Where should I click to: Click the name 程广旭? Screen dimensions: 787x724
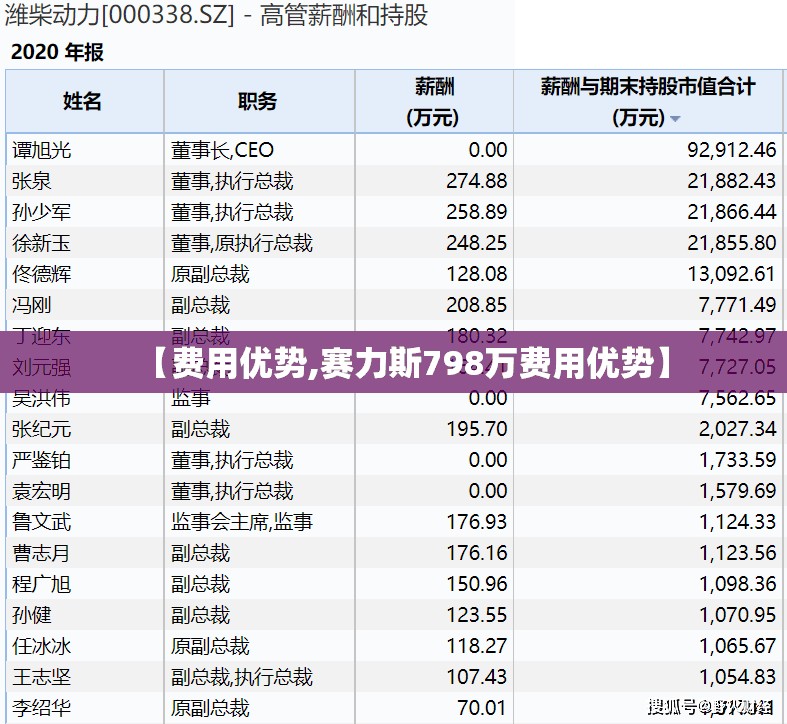42,584
